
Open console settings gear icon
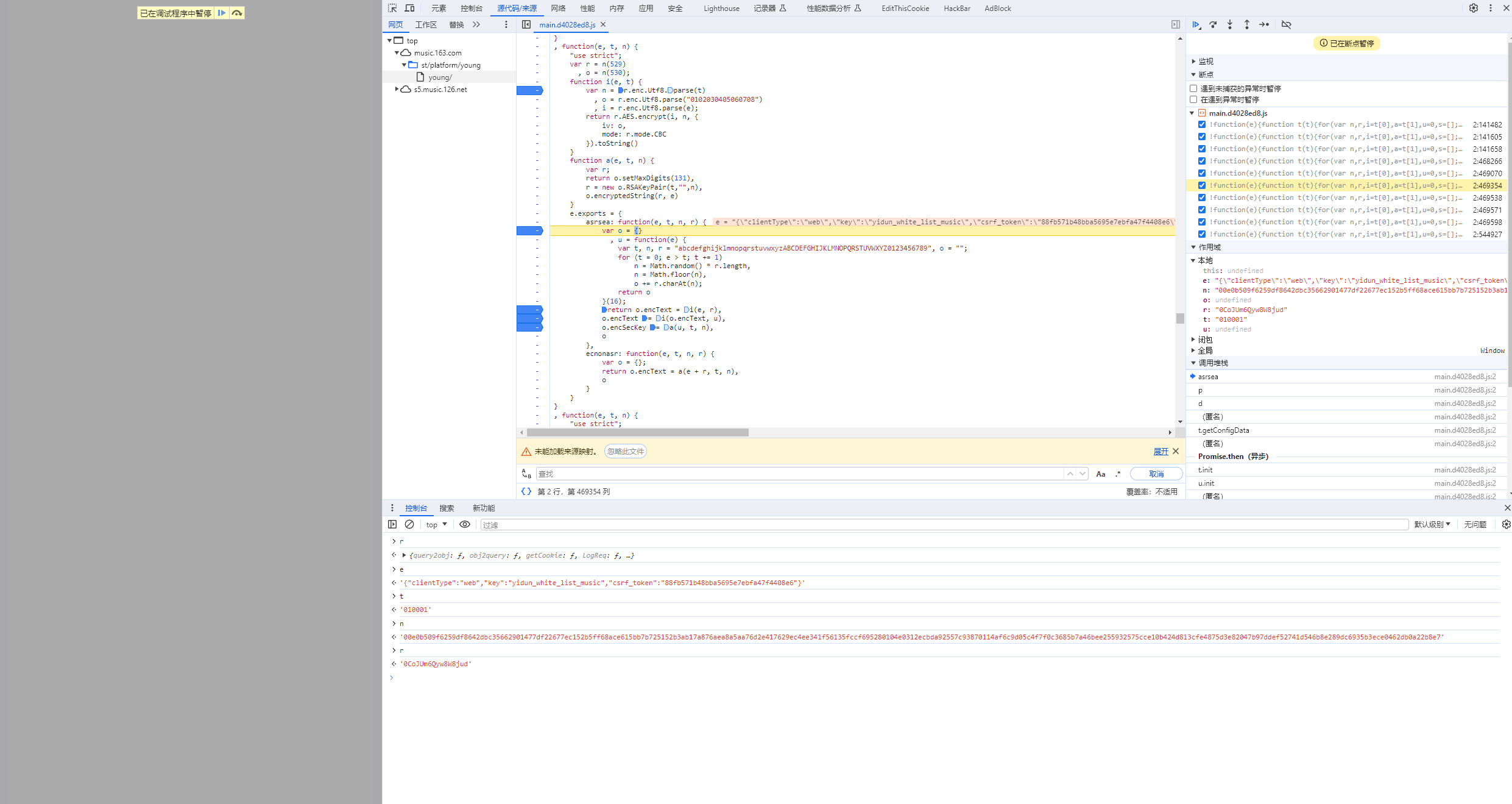coord(1506,524)
